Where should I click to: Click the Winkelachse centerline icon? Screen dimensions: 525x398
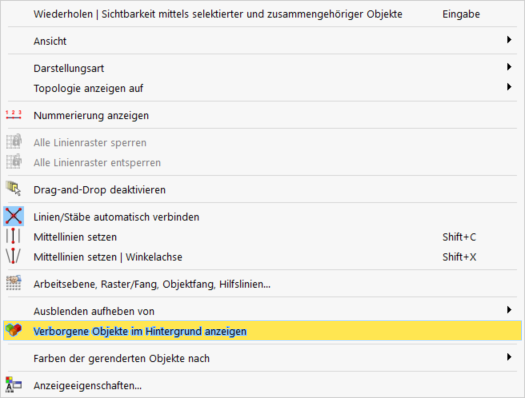click(x=13, y=256)
